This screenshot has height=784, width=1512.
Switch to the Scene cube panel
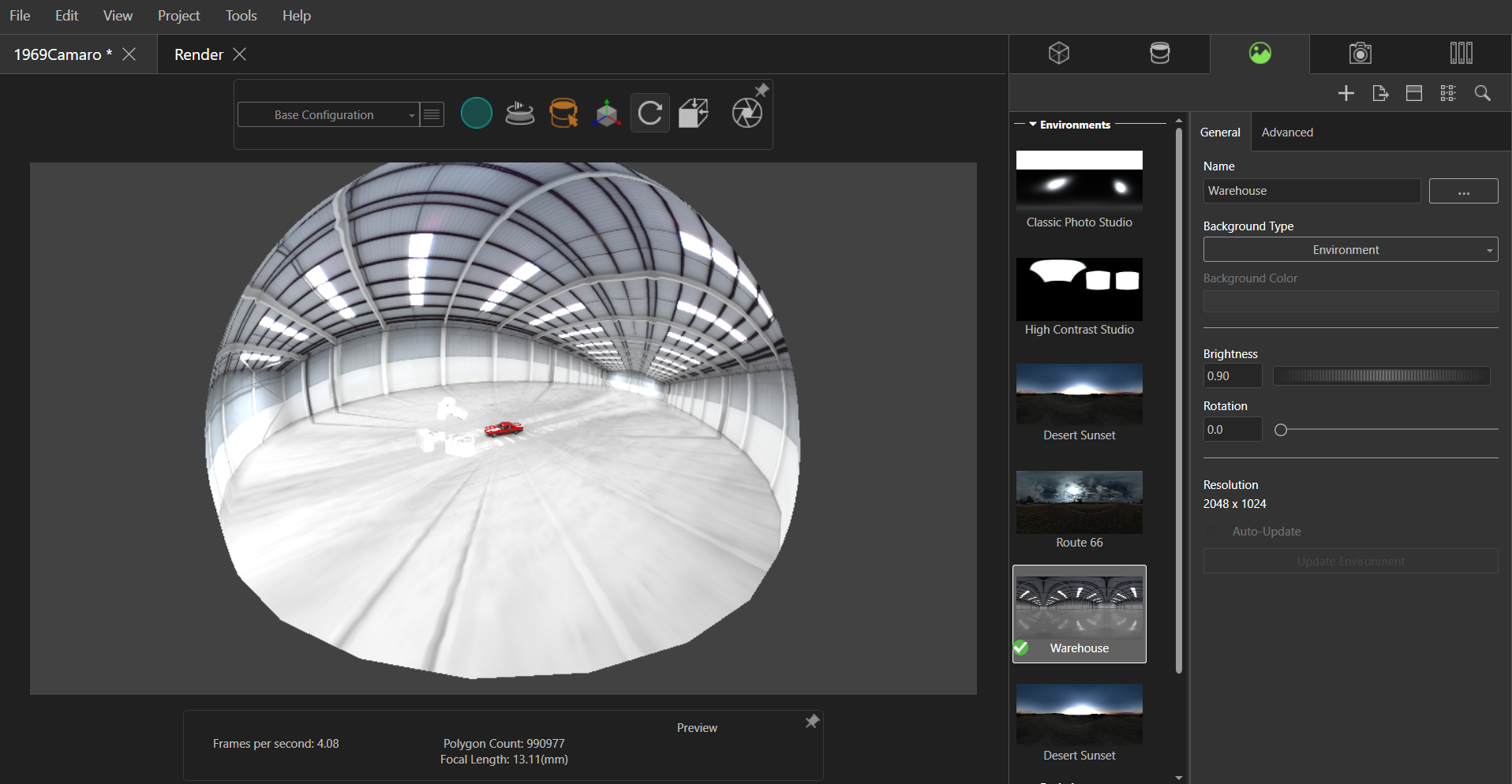point(1058,54)
